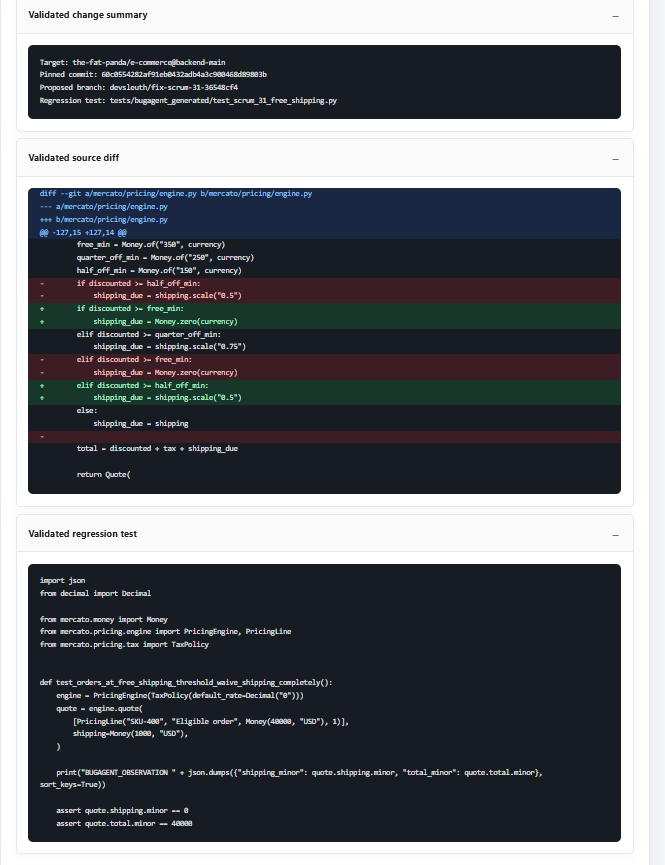
Task: Collapse the Validated source diff section
Action: coord(615,159)
